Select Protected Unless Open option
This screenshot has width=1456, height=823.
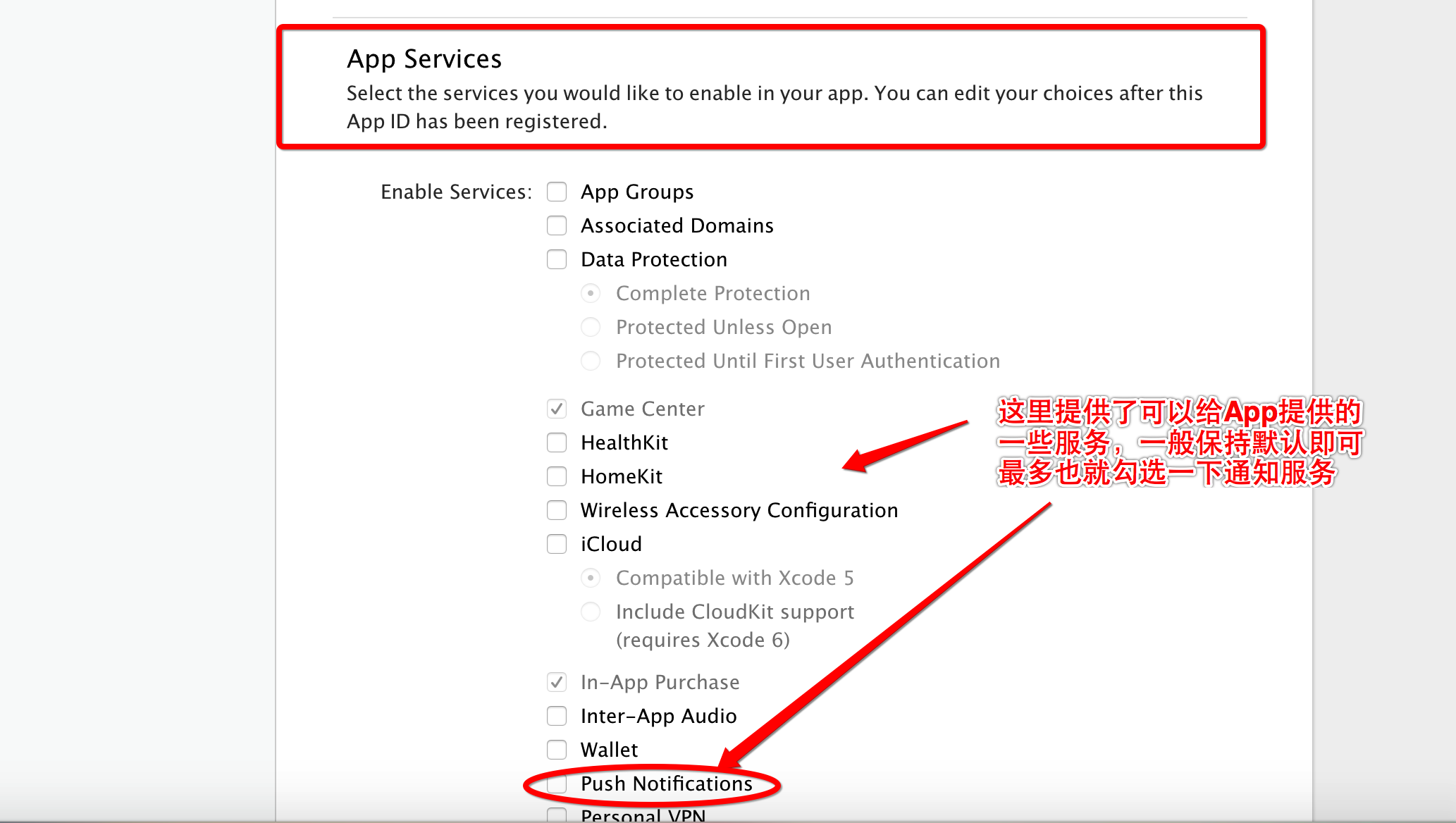(x=591, y=327)
